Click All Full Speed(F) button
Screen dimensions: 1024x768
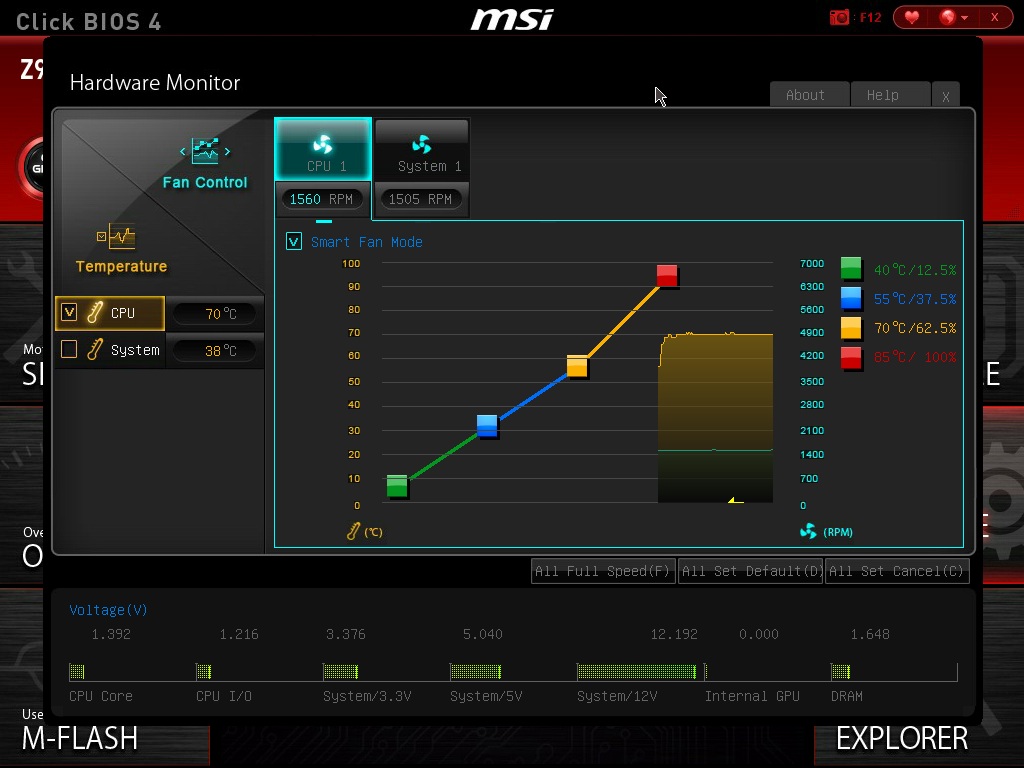tap(603, 571)
